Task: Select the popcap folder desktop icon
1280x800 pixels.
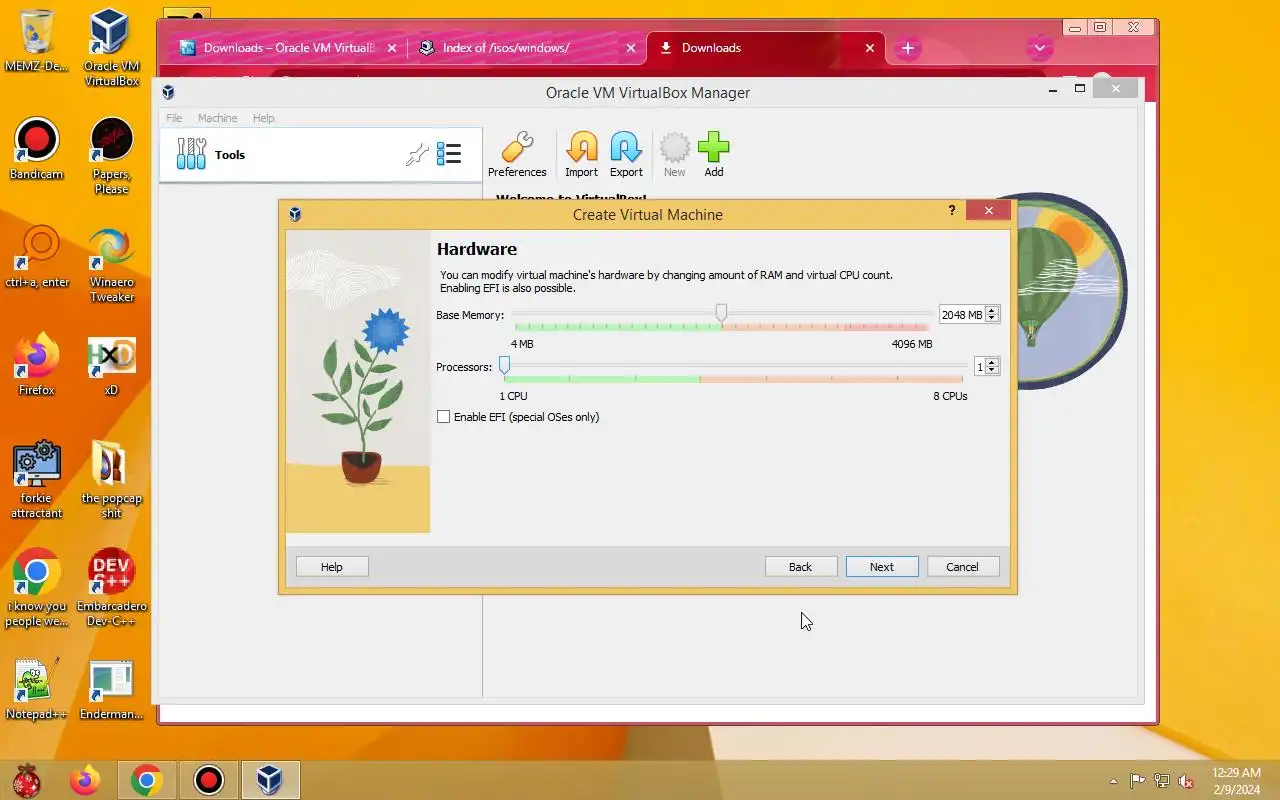Action: (x=111, y=480)
